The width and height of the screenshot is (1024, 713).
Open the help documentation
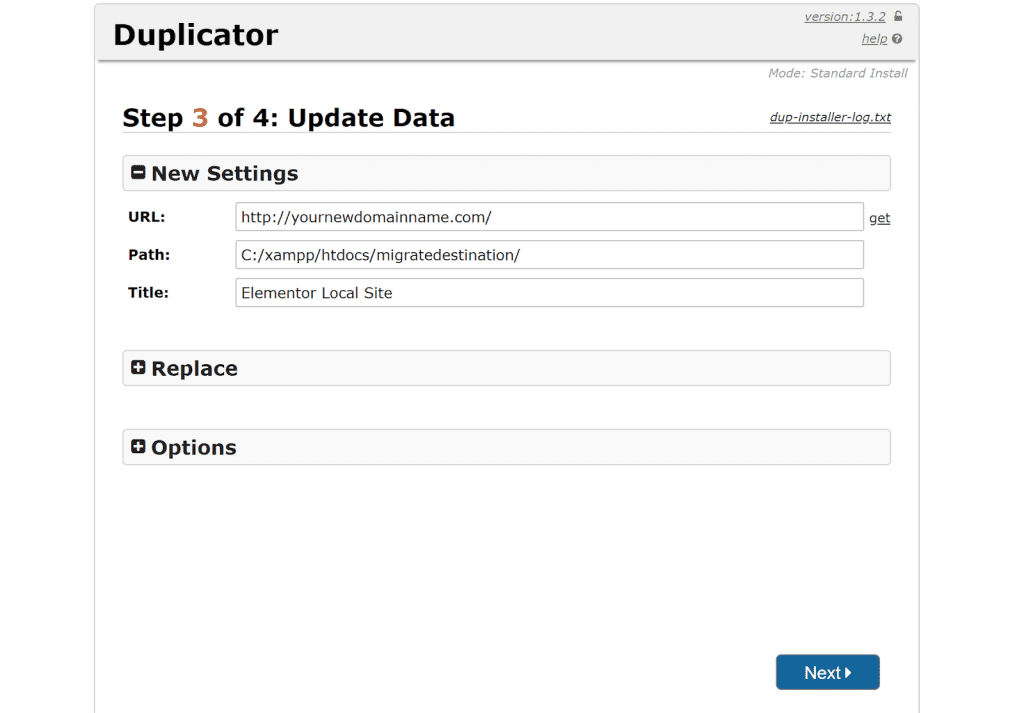[872, 38]
